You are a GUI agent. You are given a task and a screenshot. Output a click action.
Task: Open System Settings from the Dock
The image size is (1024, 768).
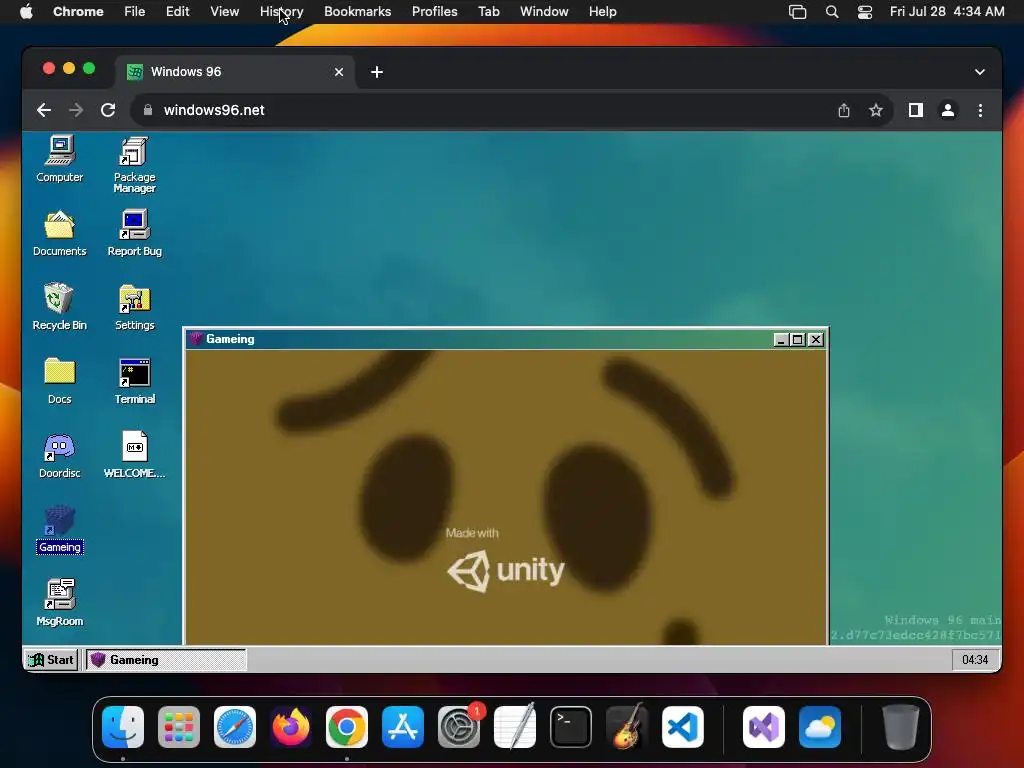tap(458, 727)
